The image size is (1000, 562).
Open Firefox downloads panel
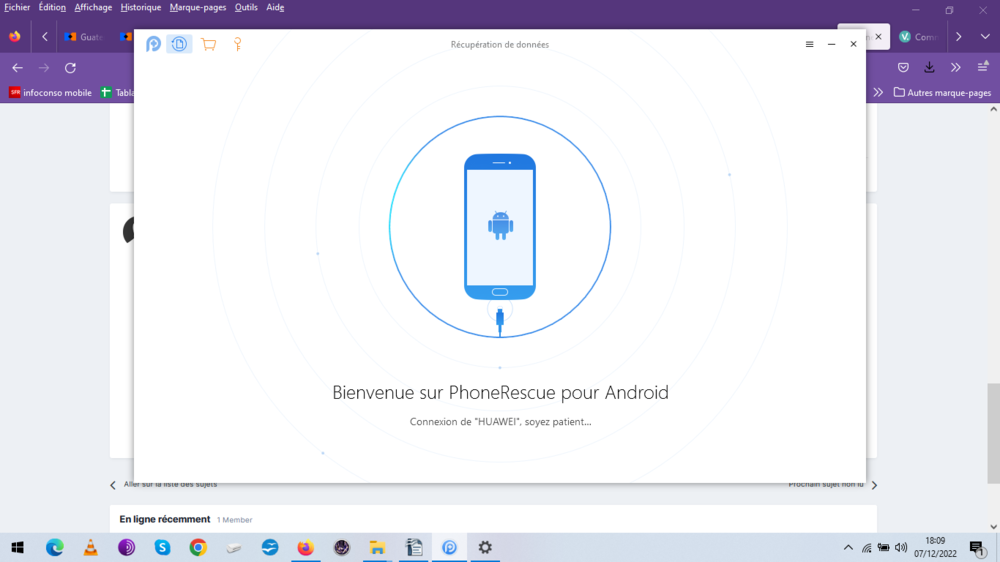click(929, 68)
